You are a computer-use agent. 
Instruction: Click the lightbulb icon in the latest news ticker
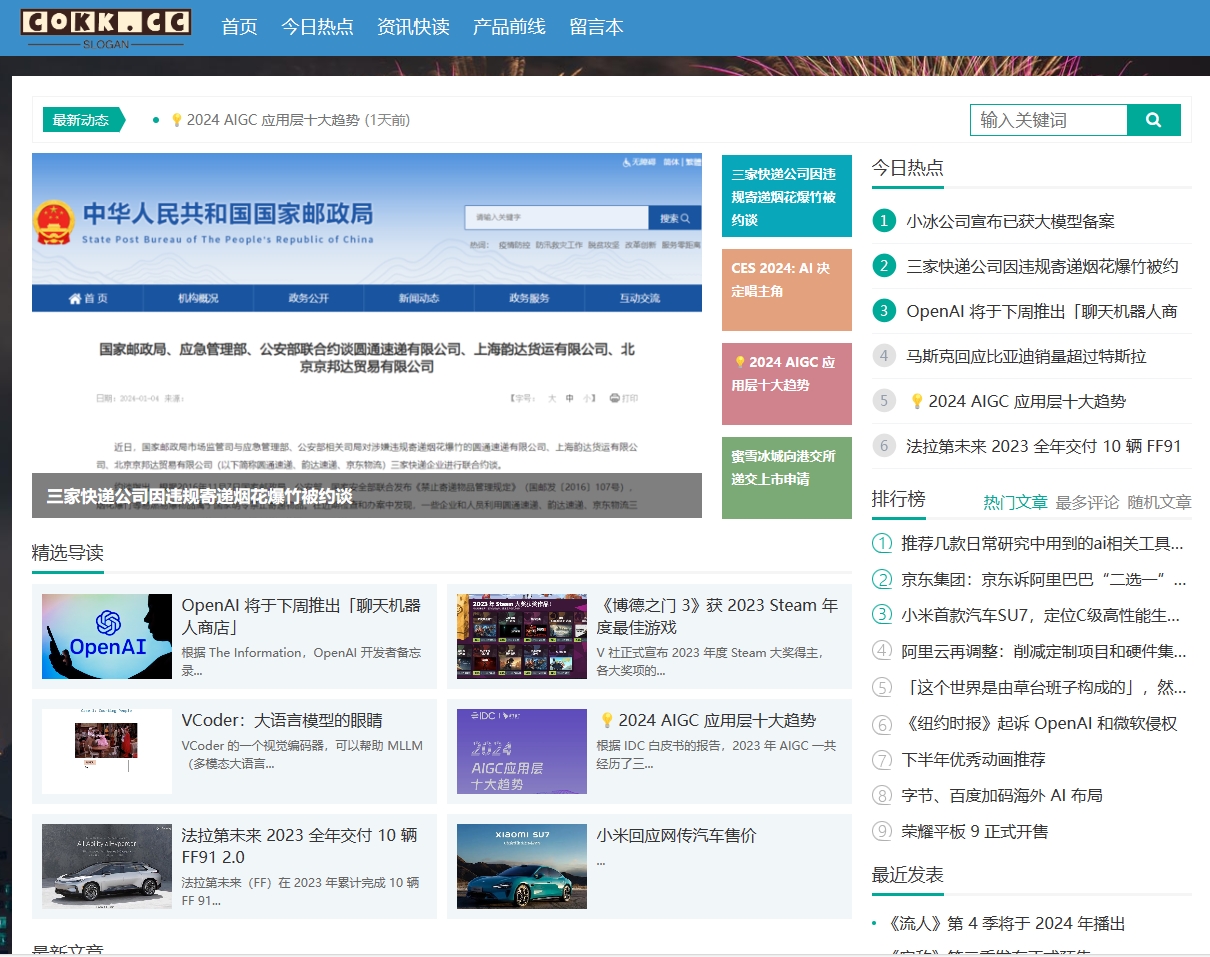coord(177,119)
